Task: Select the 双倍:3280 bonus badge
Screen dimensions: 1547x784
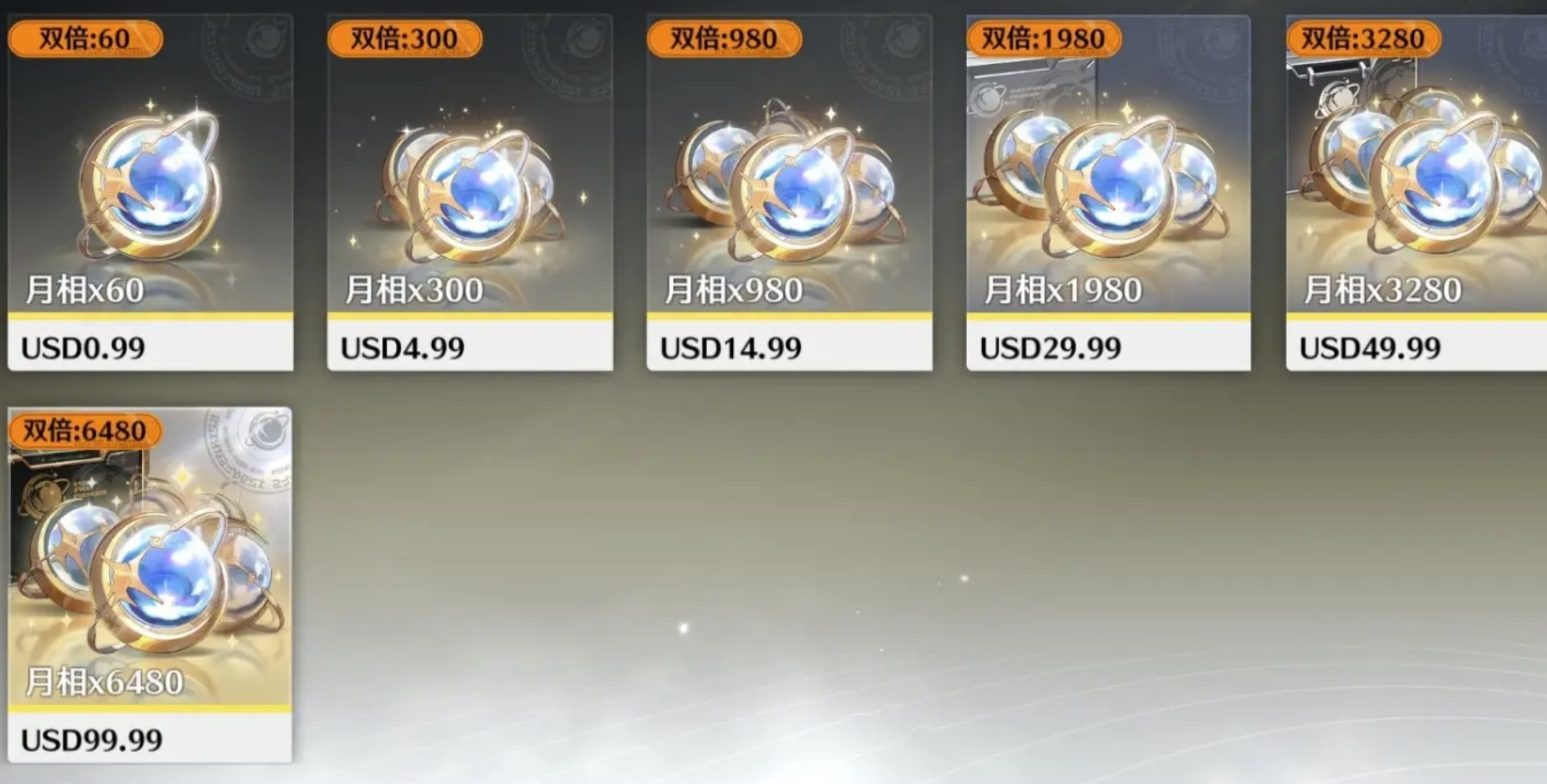Action: tap(1363, 38)
